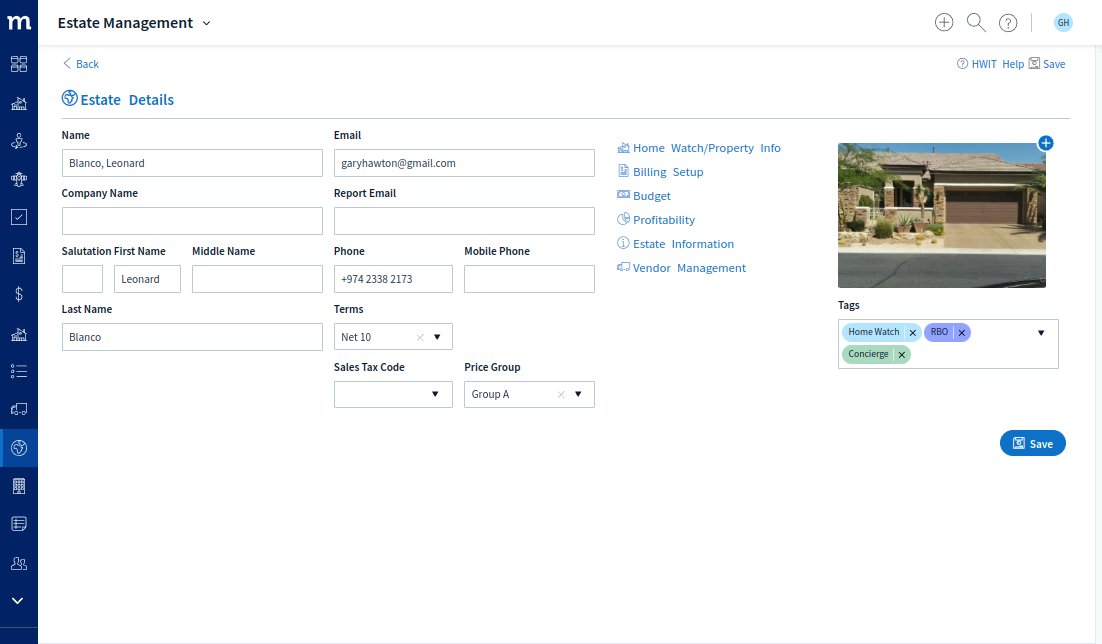Open the people group sidebar icon
This screenshot has width=1102, height=644.
coord(19,563)
